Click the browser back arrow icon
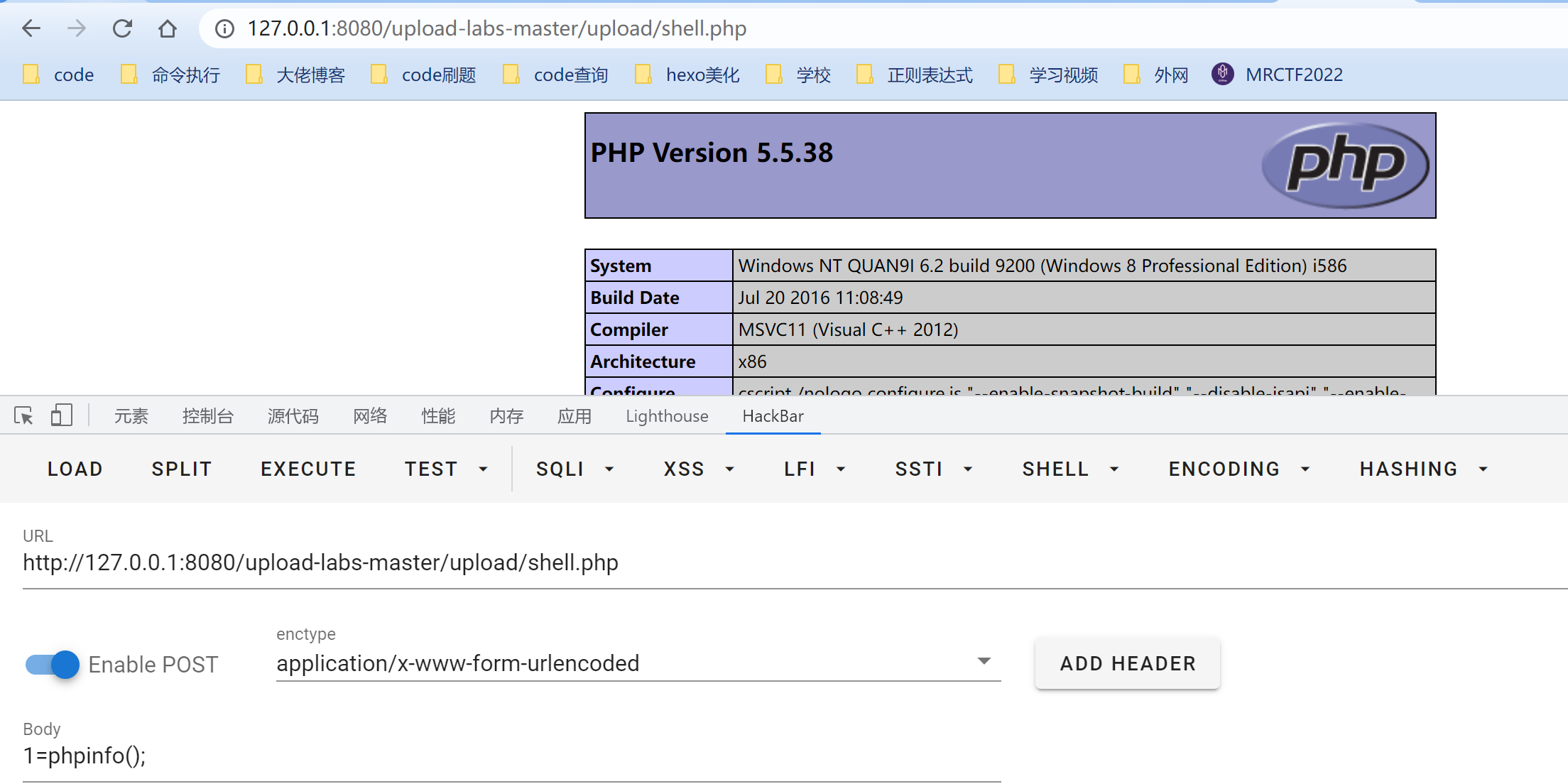Viewport: 1568px width, 784px height. pos(31,28)
